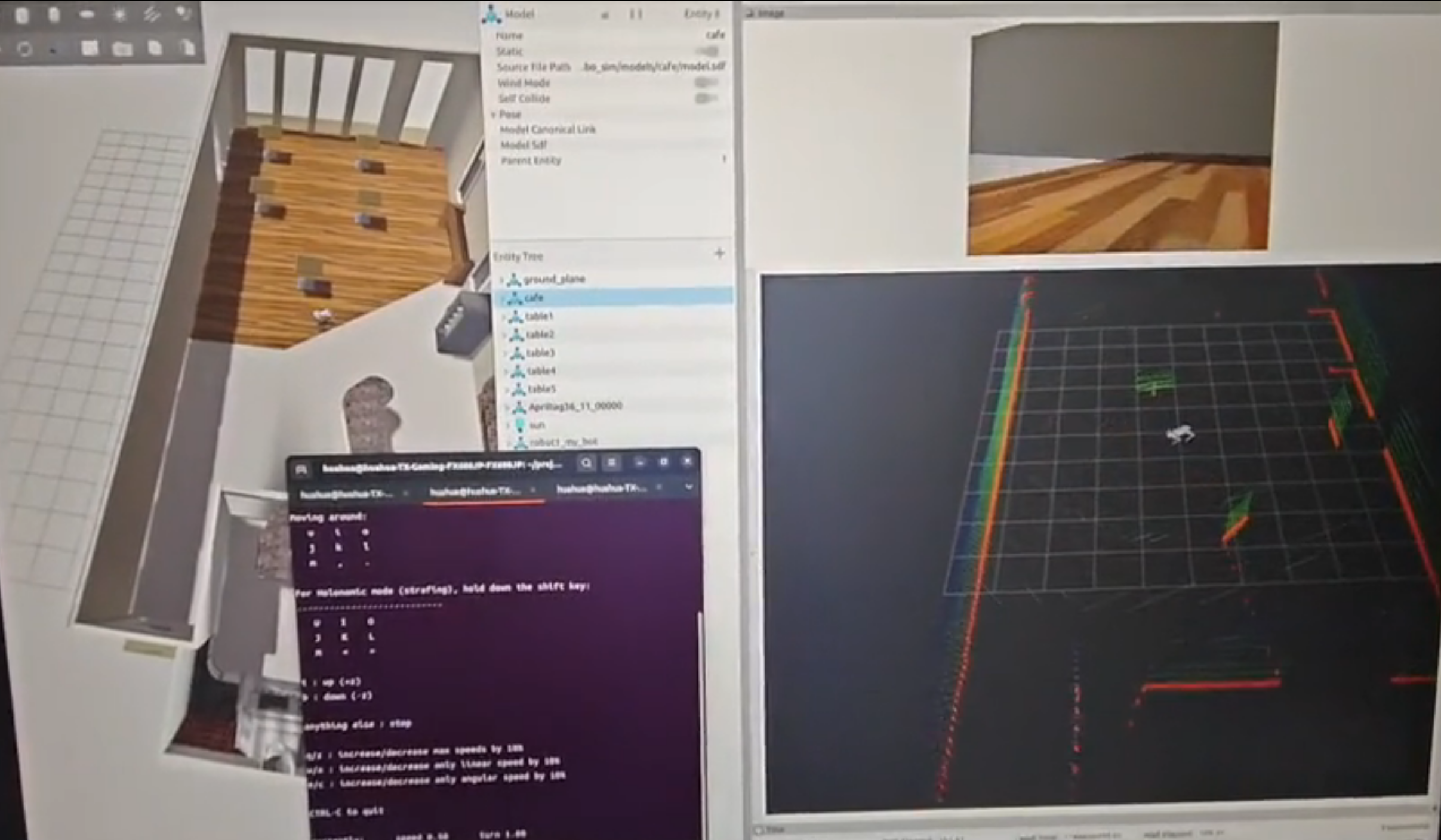Image resolution: width=1441 pixels, height=840 pixels.
Task: Click the new-tab icon in terminal titlebar
Action: pyautogui.click(x=301, y=470)
